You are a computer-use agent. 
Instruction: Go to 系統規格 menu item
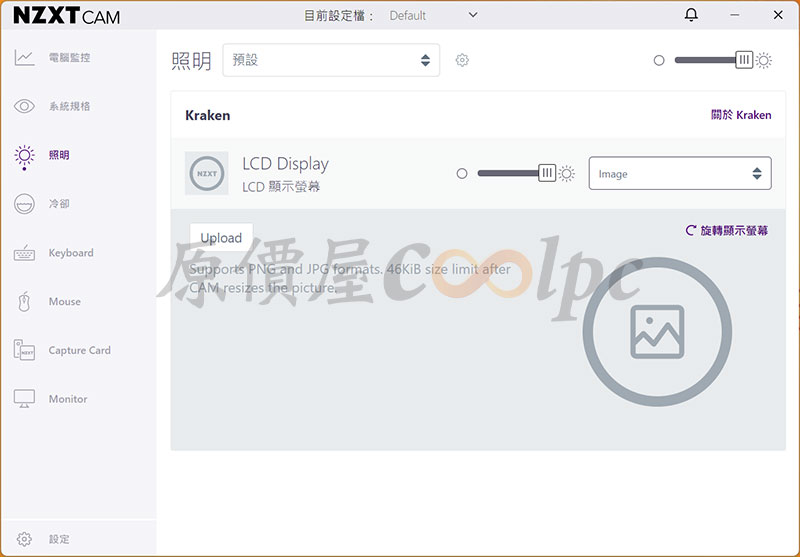pyautogui.click(x=69, y=106)
